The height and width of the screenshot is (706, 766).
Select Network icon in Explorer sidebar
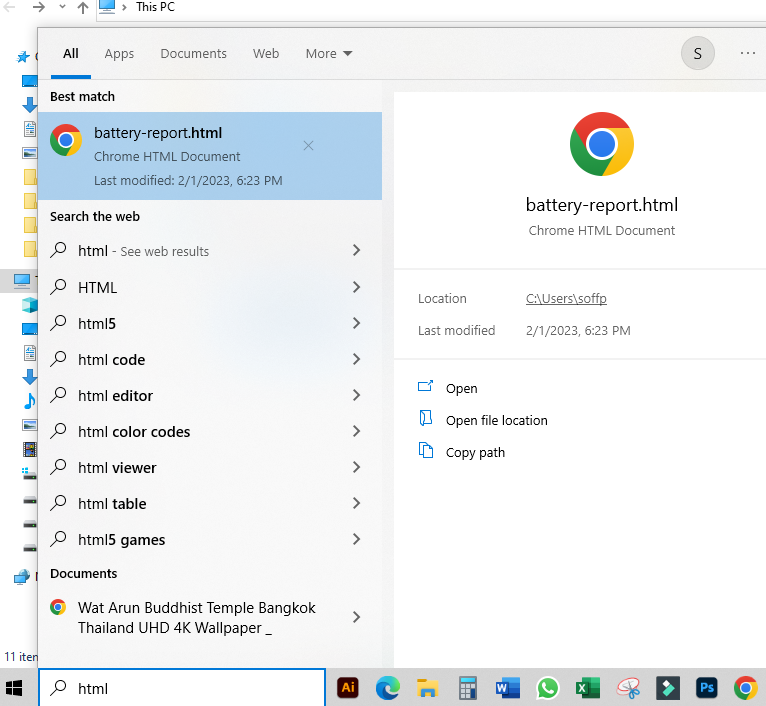coord(21,577)
